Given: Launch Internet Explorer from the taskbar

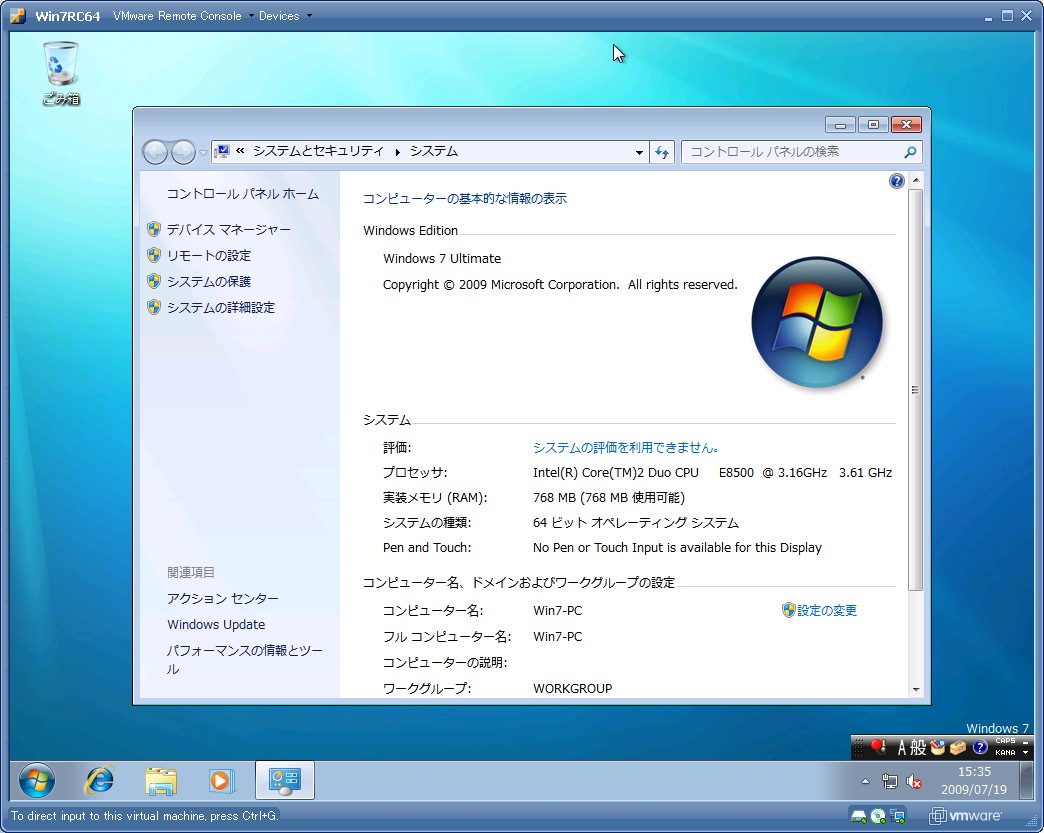Looking at the screenshot, I should click(x=99, y=780).
